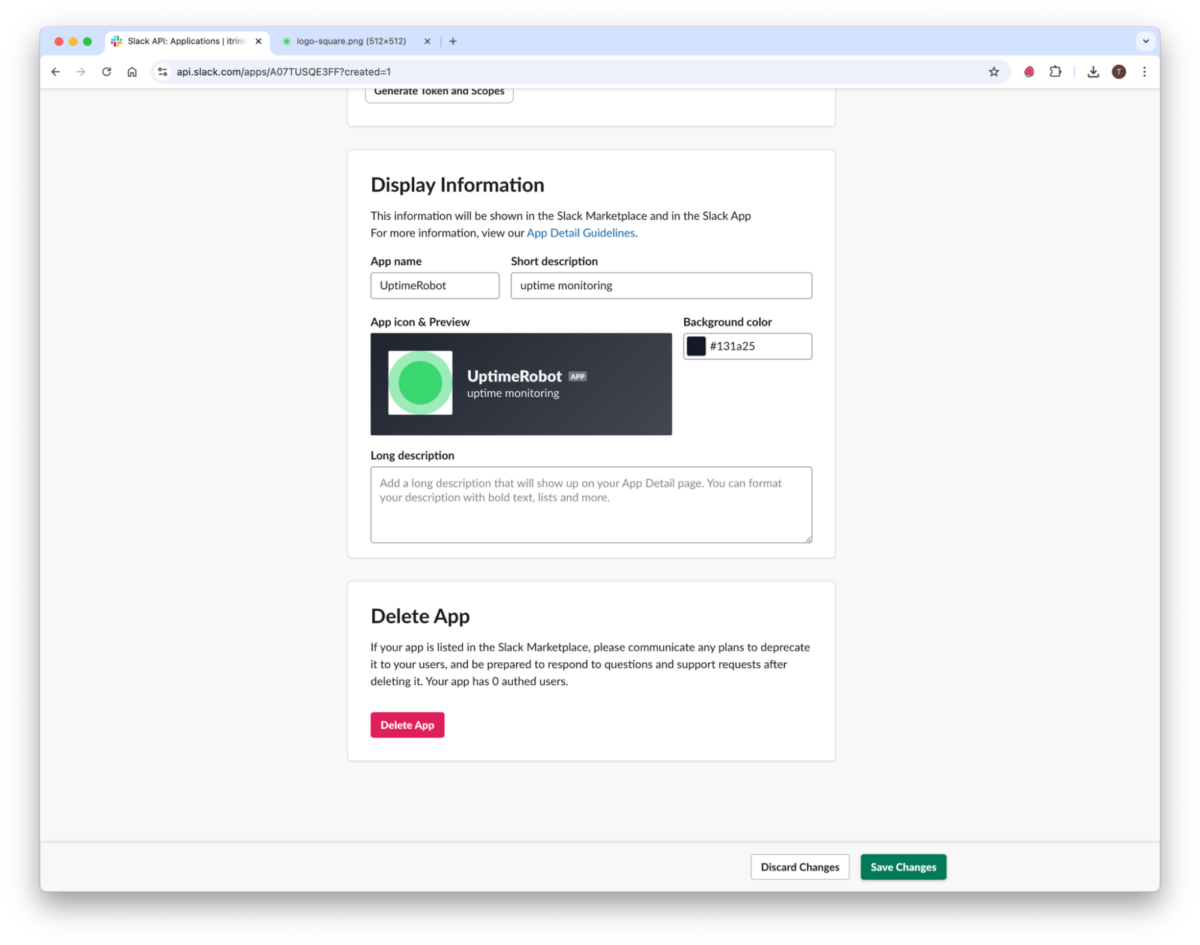1200x945 pixels.
Task: Click inside the Long description field
Action: 591,503
